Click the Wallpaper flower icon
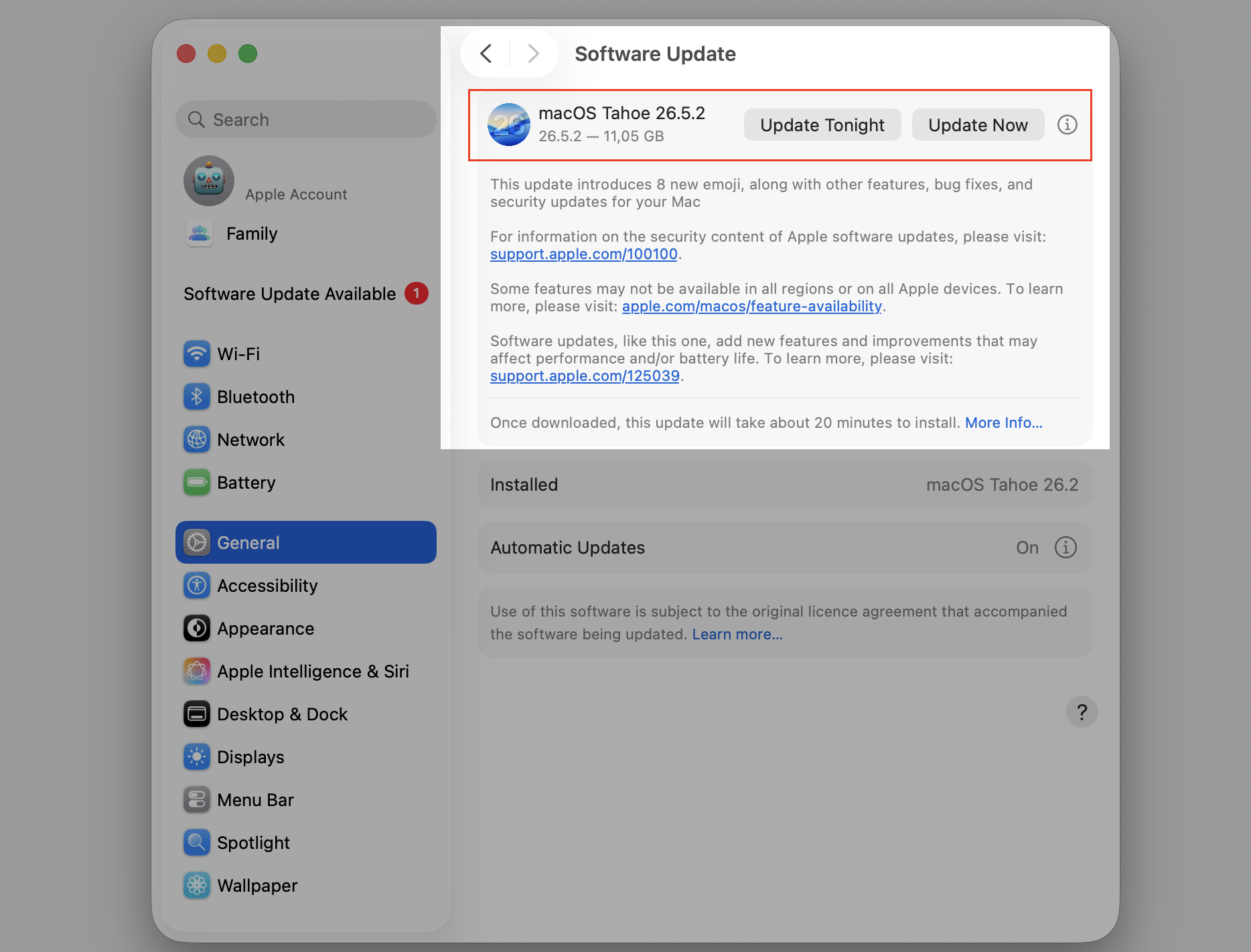This screenshot has height=952, width=1251. [197, 885]
